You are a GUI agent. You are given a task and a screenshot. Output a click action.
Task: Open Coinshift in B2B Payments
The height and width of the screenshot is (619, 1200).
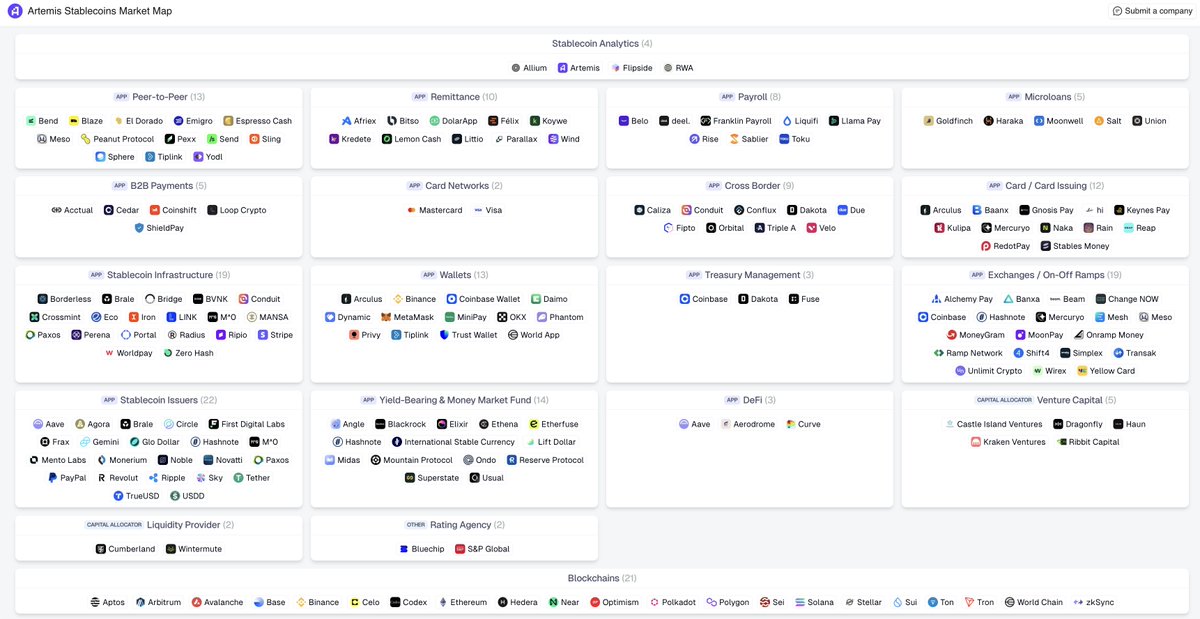point(173,210)
